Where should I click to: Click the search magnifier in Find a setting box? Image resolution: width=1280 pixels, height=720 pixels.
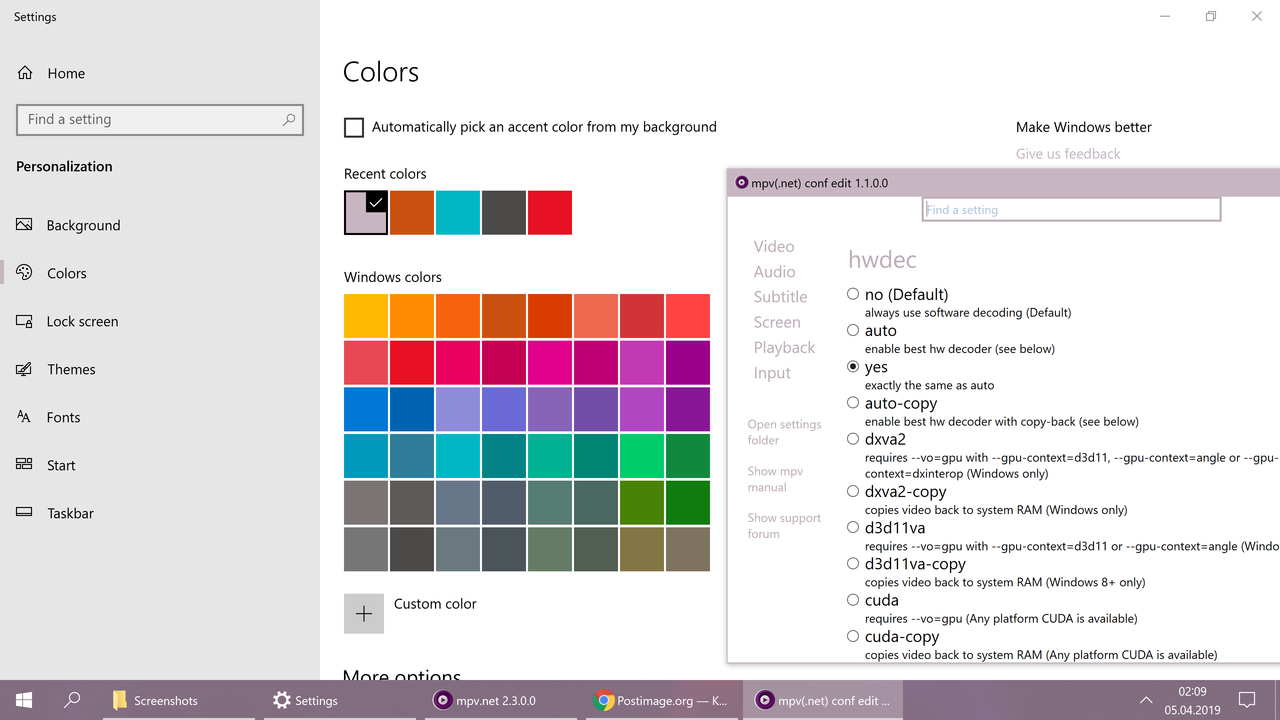(x=289, y=119)
